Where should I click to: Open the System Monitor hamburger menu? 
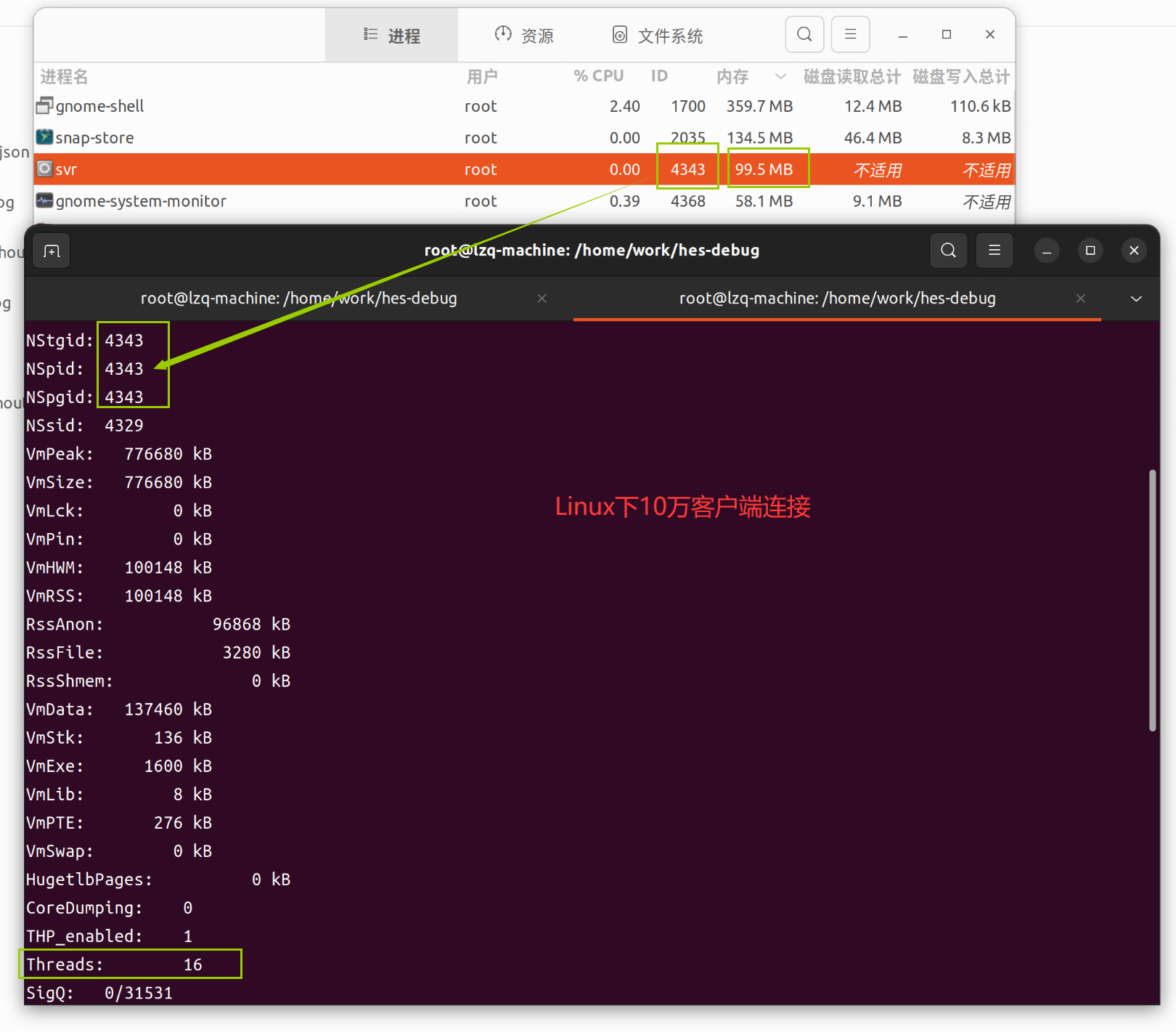point(850,34)
